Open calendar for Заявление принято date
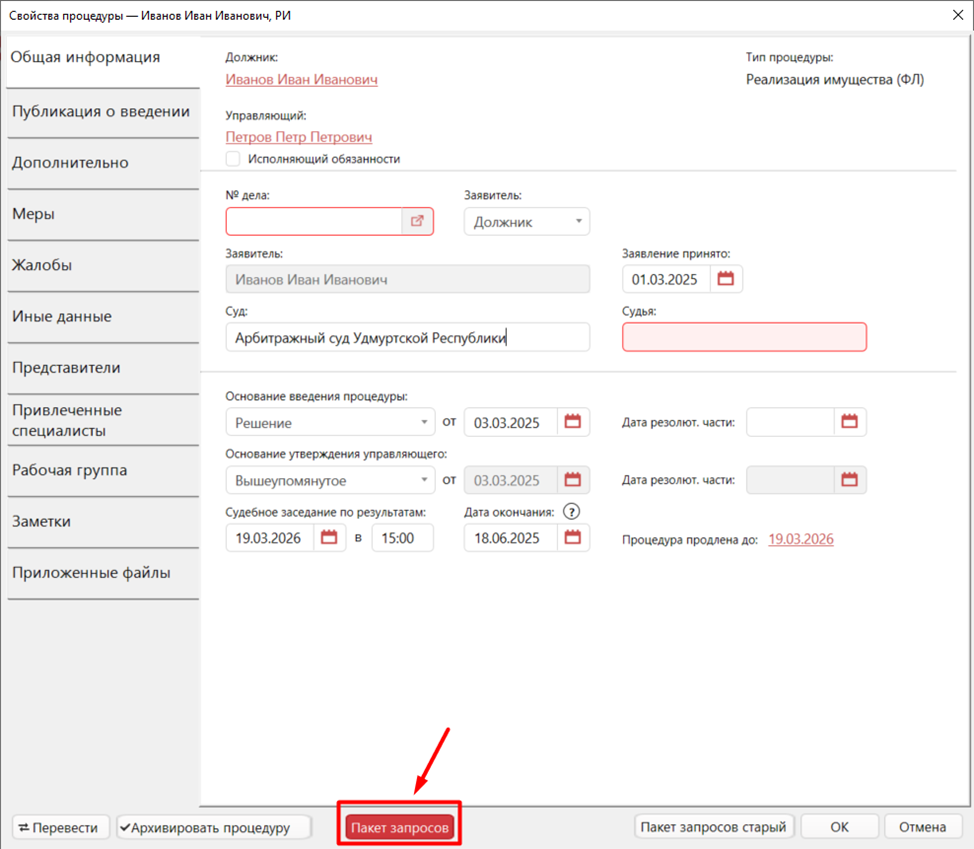This screenshot has width=974, height=849. 726,279
